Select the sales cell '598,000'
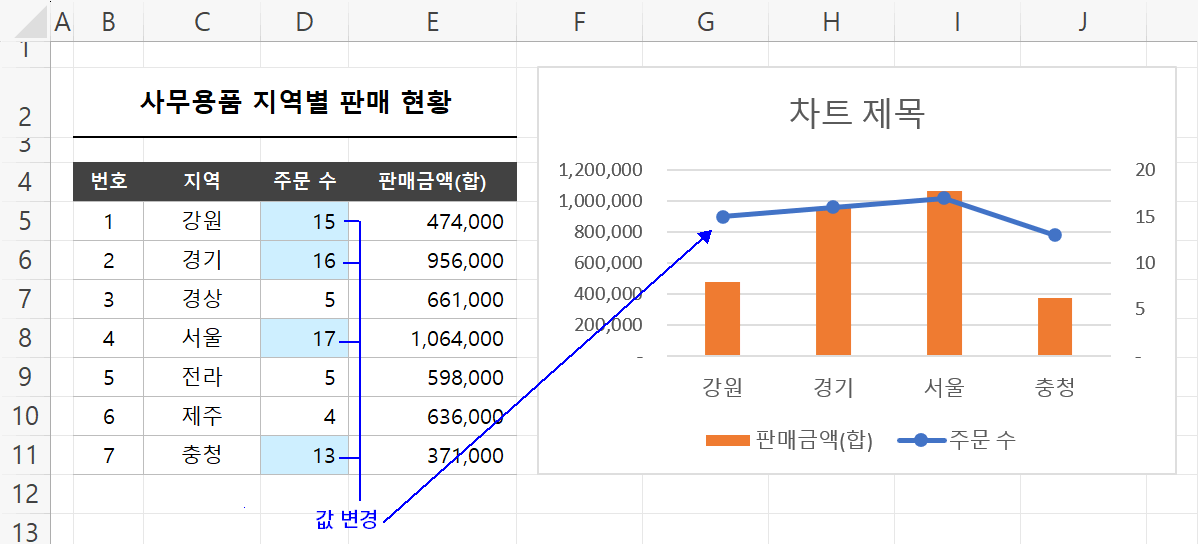 coord(432,377)
